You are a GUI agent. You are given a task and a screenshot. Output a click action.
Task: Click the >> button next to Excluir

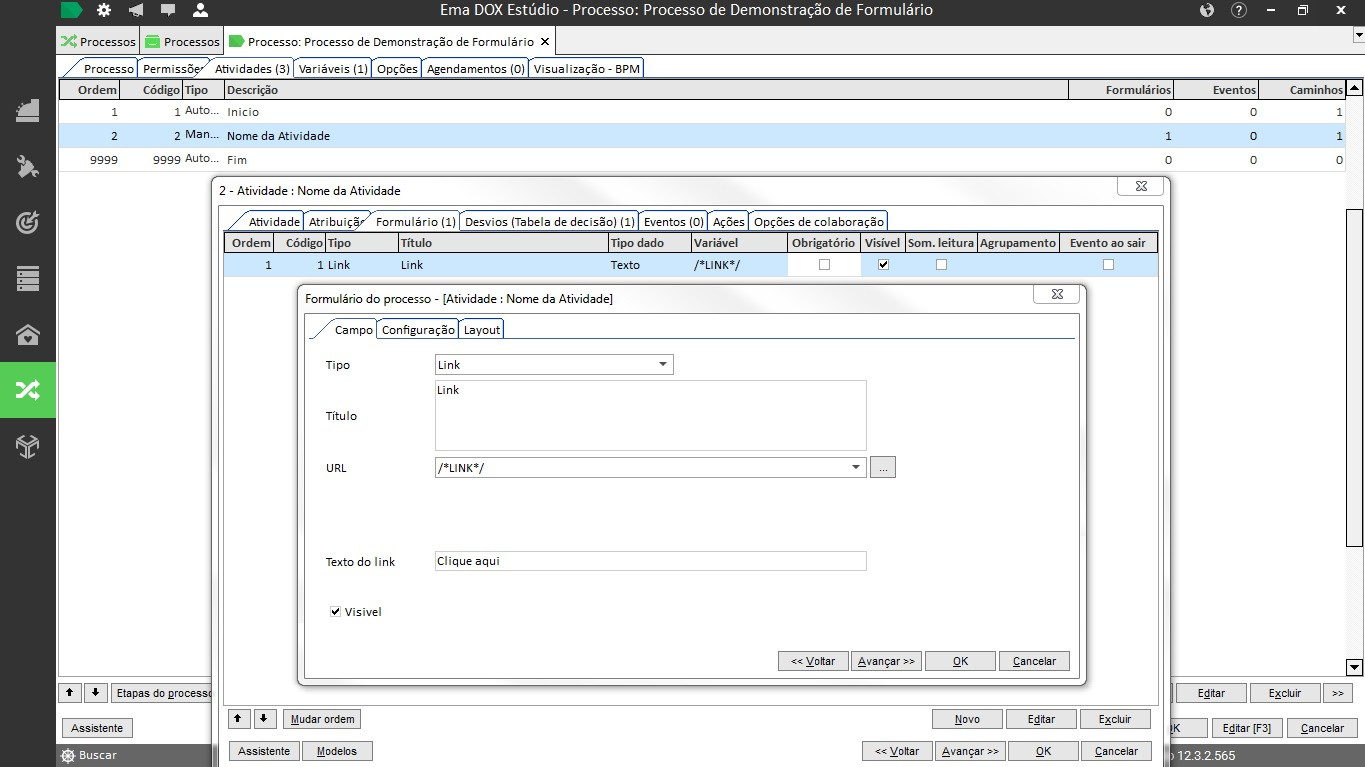(x=1337, y=692)
